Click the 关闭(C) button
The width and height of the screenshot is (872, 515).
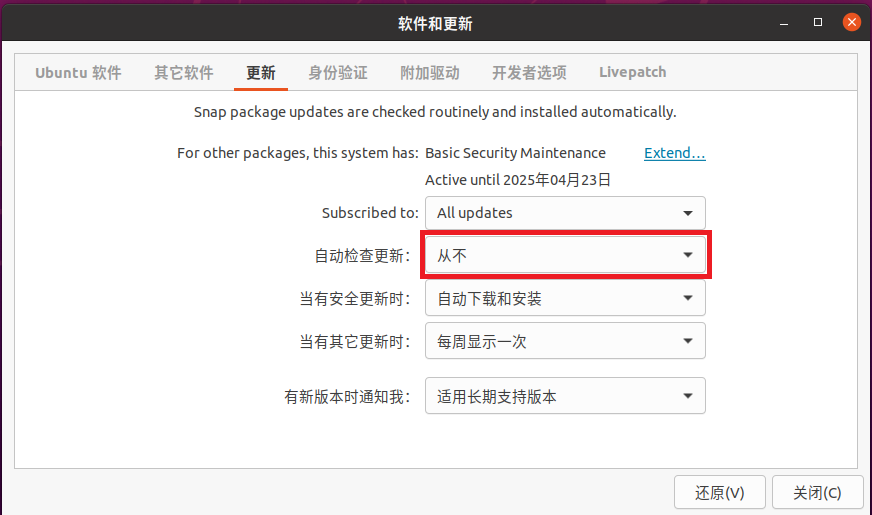[817, 492]
